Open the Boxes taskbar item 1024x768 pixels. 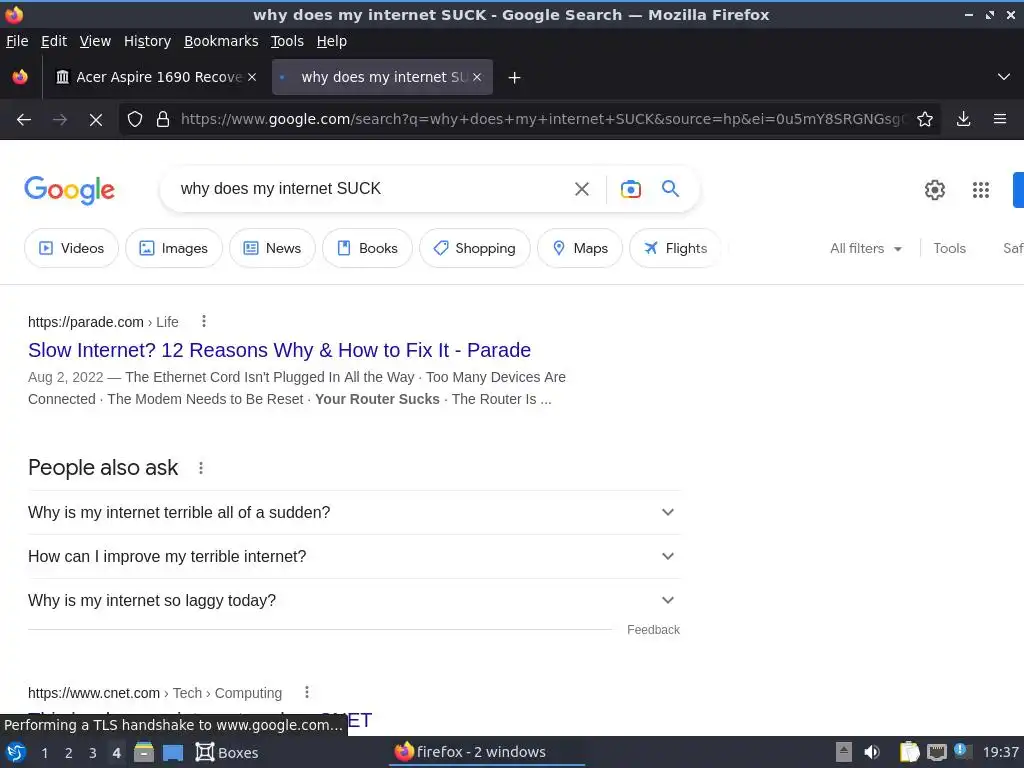click(x=227, y=752)
